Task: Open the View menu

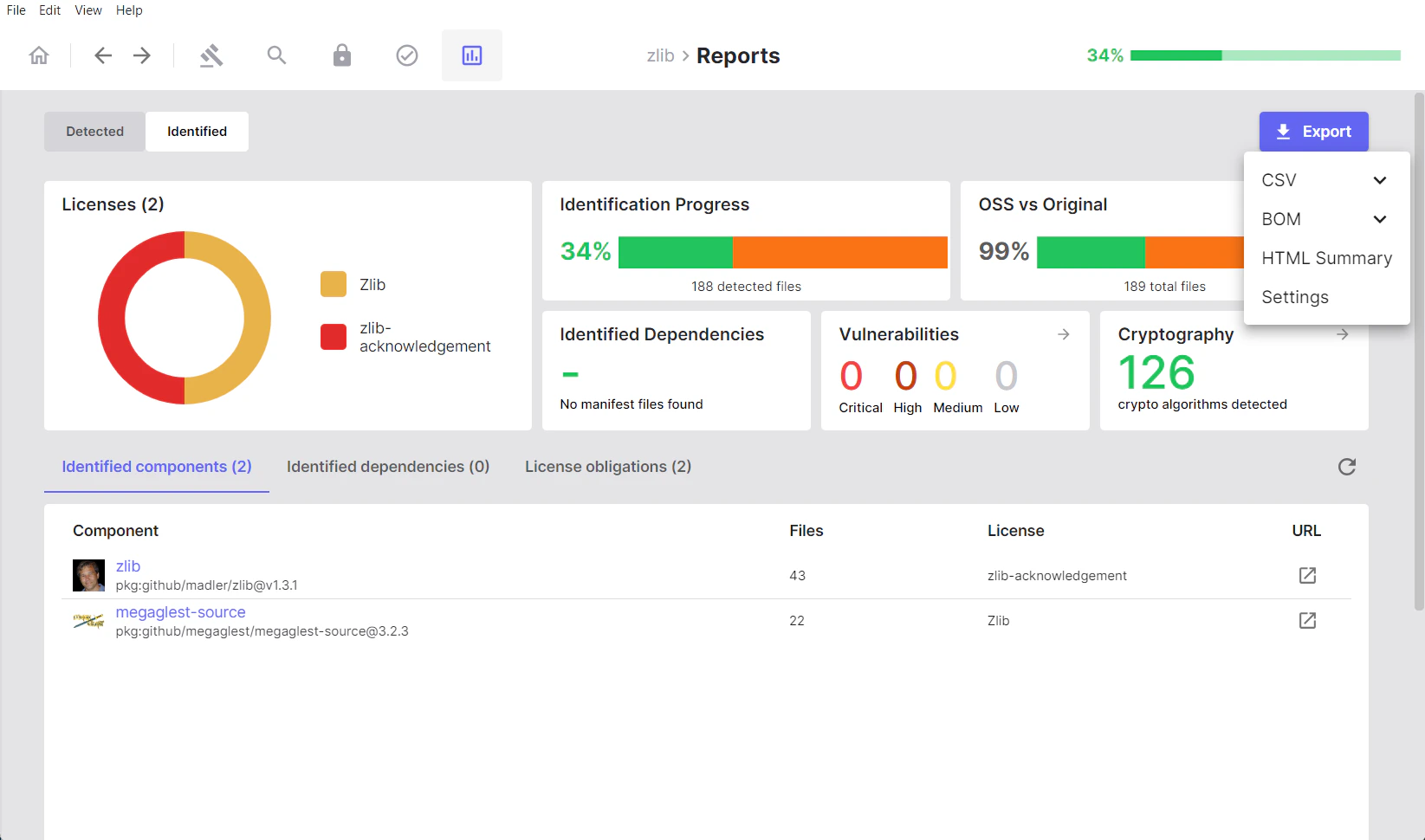Action: pyautogui.click(x=88, y=10)
